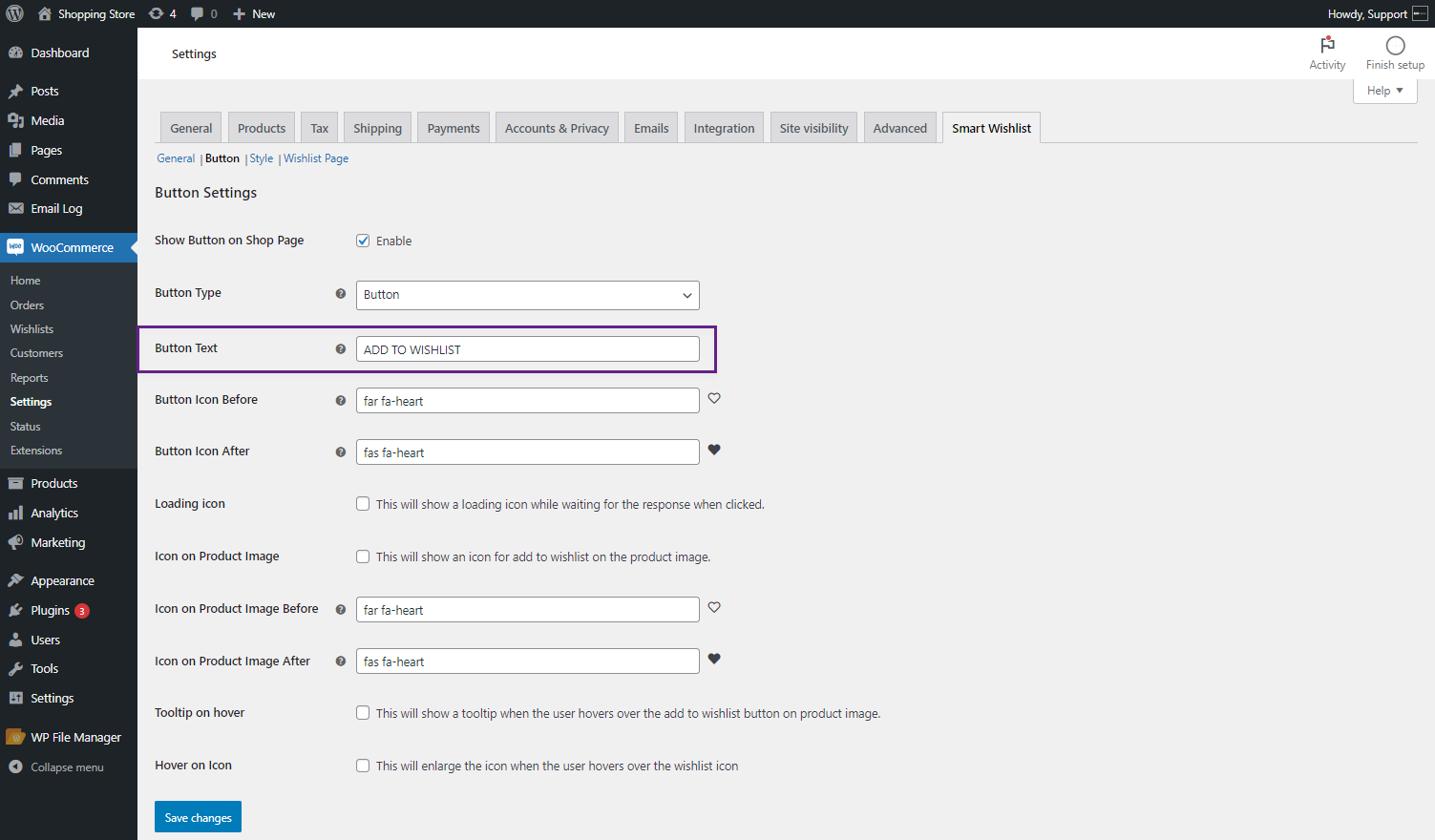Open the Emails settings tab
The image size is (1435, 840).
click(x=651, y=128)
